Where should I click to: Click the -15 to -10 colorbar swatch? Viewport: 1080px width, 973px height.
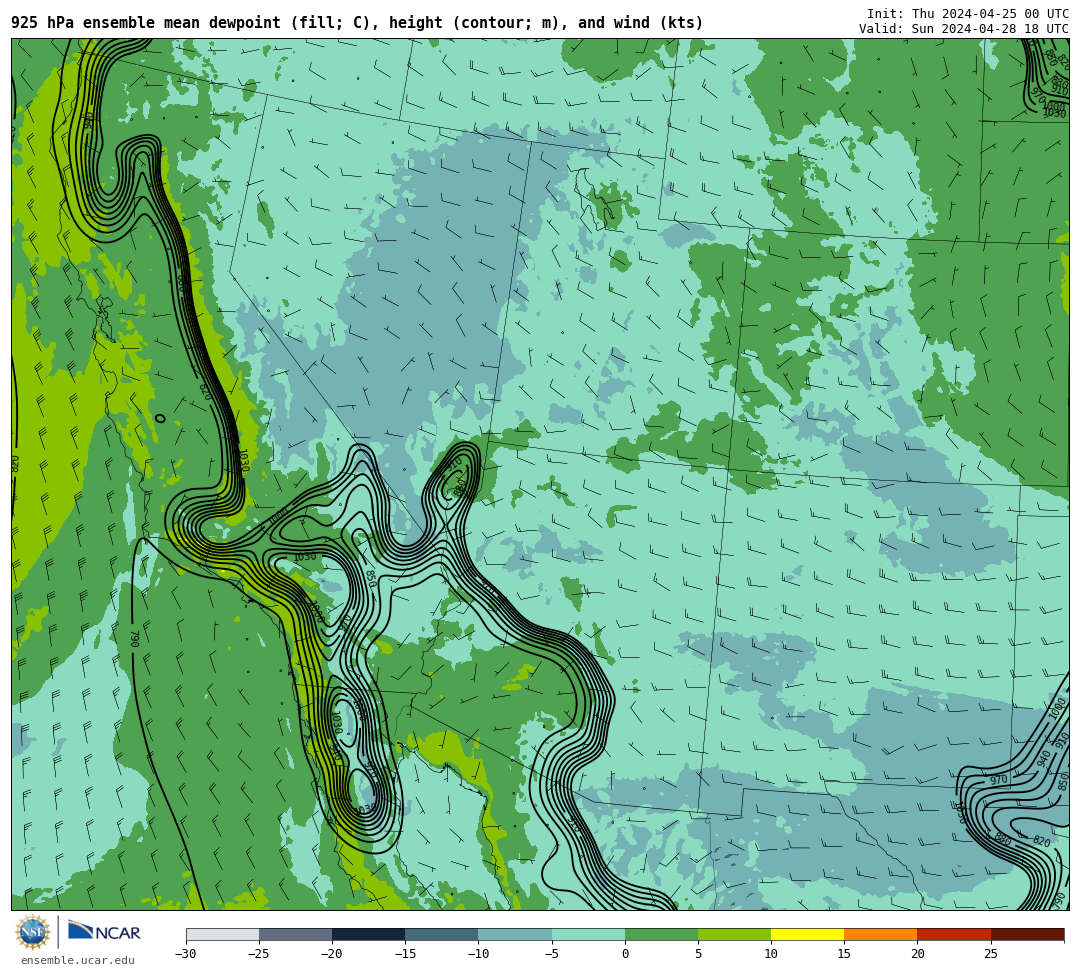(442, 934)
